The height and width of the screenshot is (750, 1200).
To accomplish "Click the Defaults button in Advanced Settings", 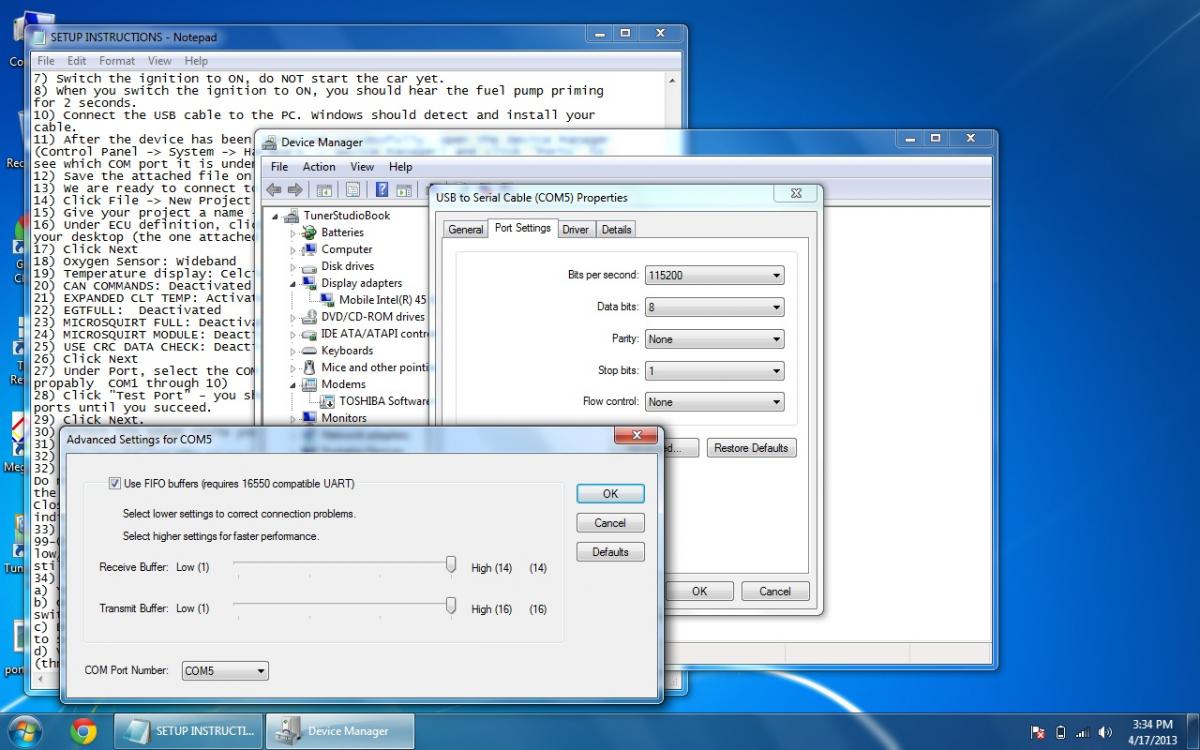I will click(x=610, y=552).
